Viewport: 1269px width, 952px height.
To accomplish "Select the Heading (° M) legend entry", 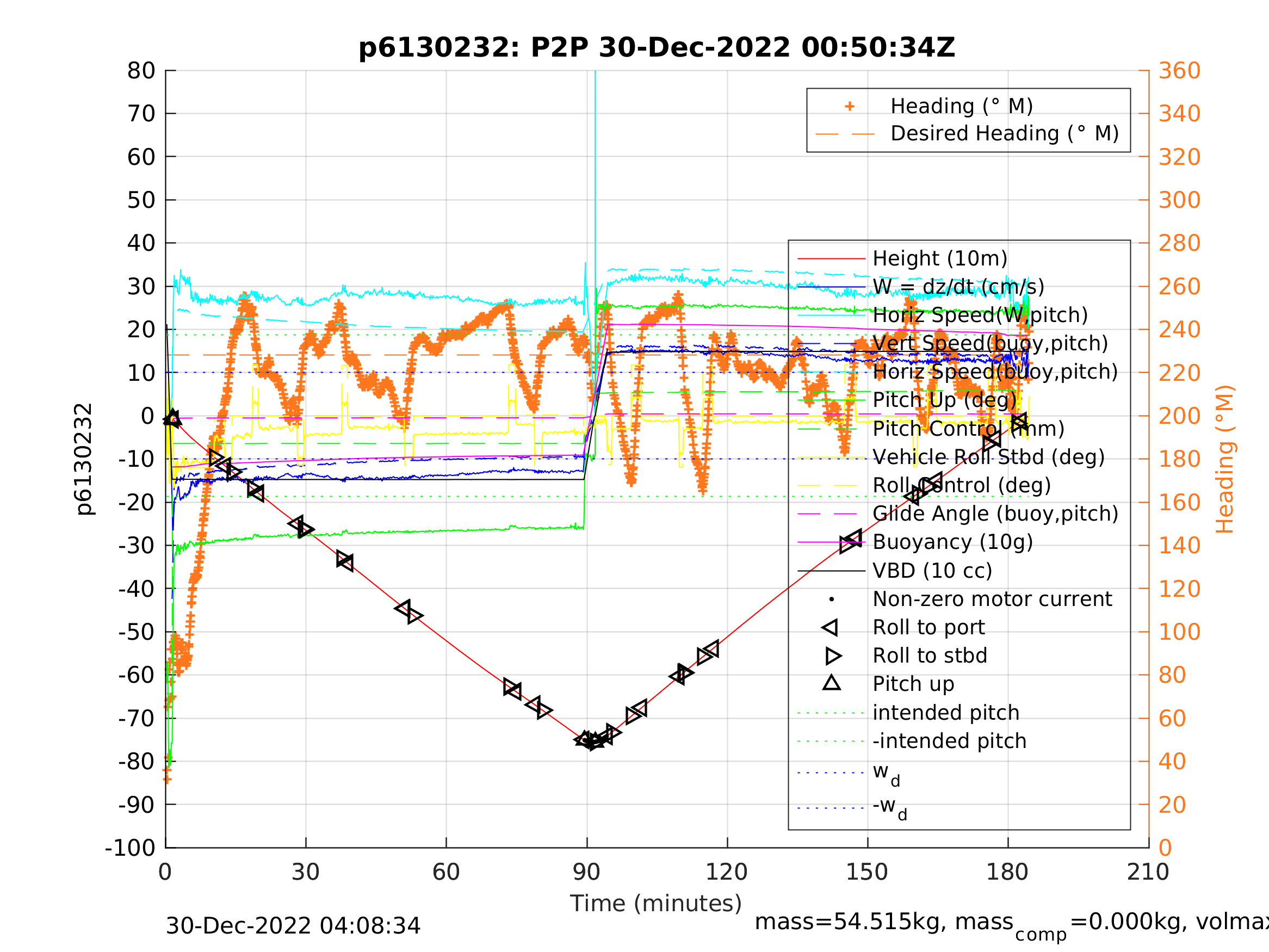I will pos(962,106).
